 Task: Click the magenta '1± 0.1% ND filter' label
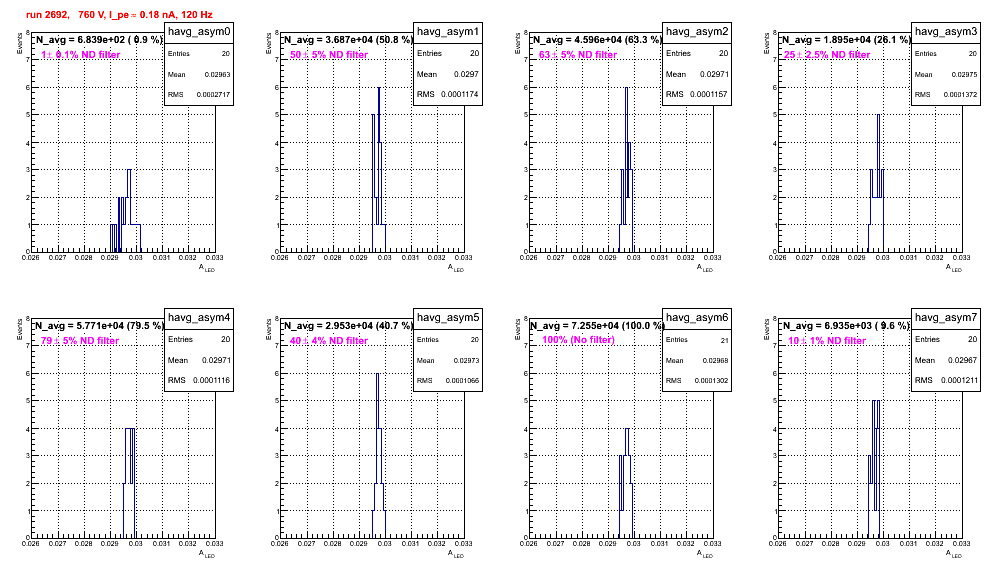click(81, 55)
